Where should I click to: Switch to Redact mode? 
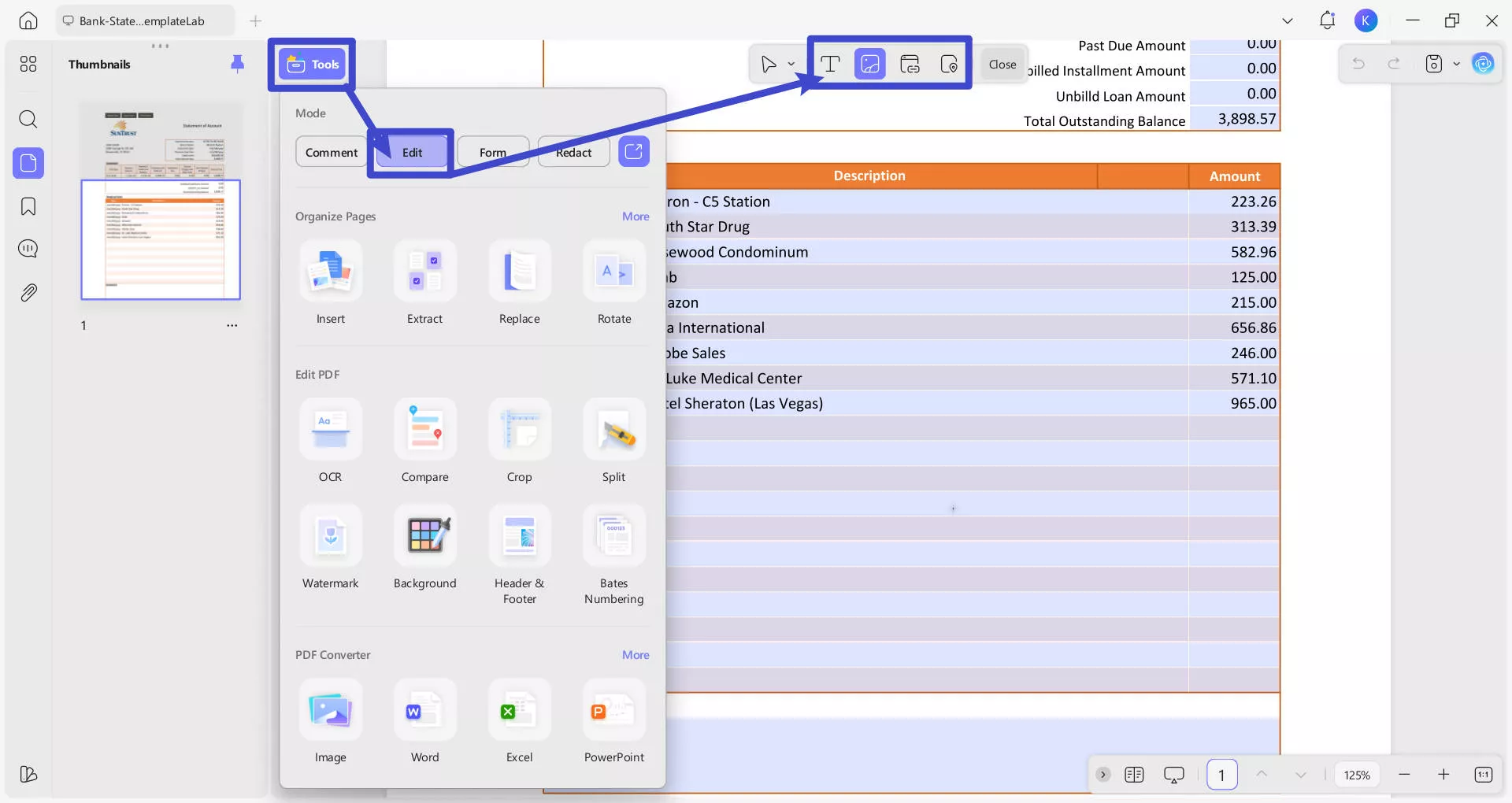(573, 152)
